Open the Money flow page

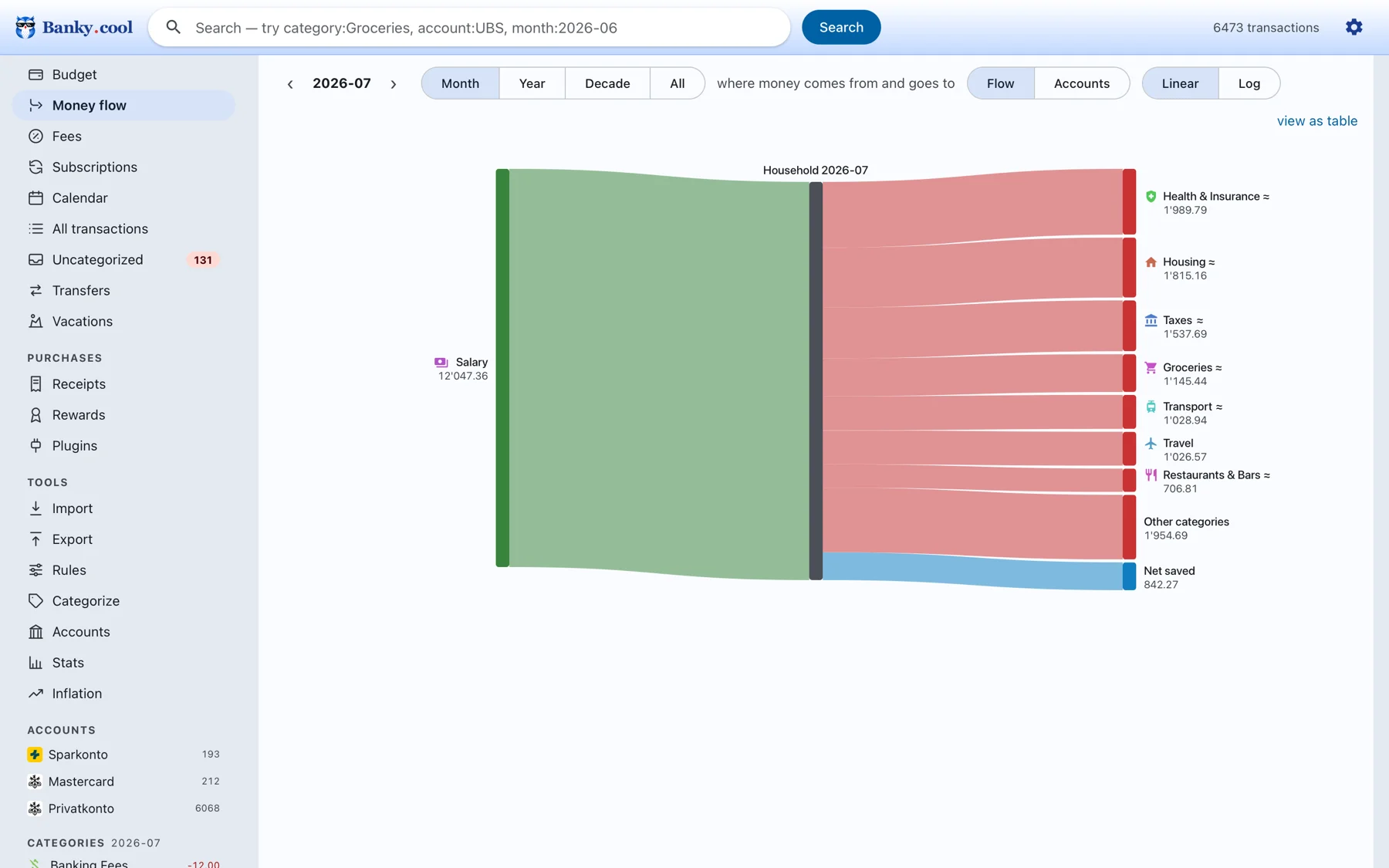pos(123,105)
